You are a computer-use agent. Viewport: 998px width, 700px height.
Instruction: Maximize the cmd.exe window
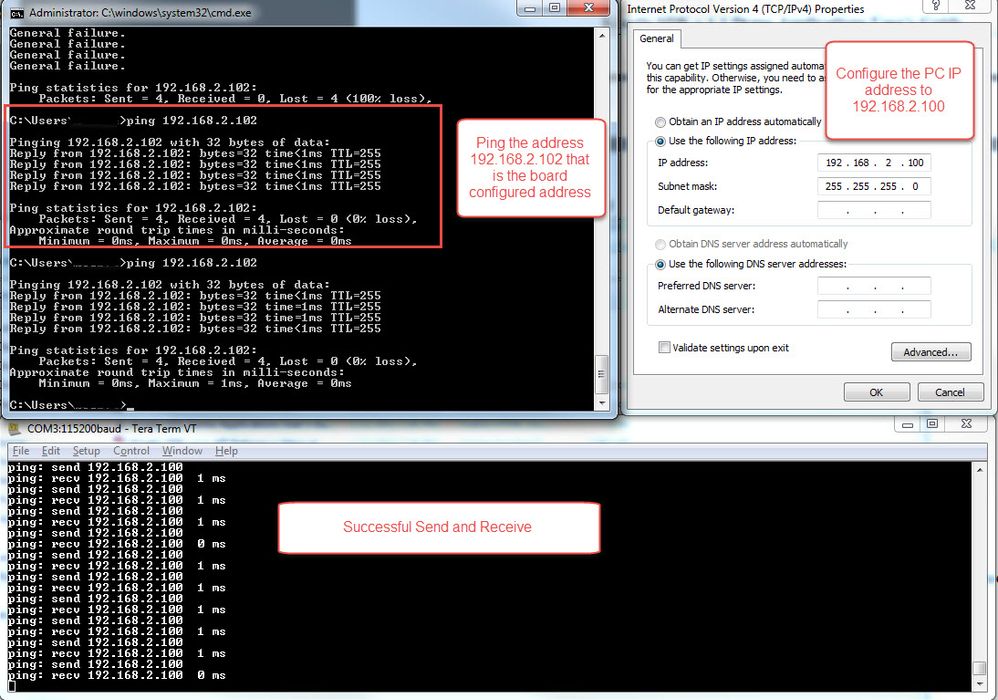(x=554, y=8)
